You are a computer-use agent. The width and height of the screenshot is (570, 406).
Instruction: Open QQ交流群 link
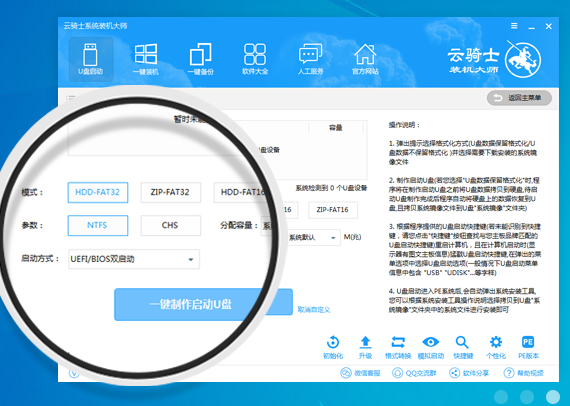414,373
